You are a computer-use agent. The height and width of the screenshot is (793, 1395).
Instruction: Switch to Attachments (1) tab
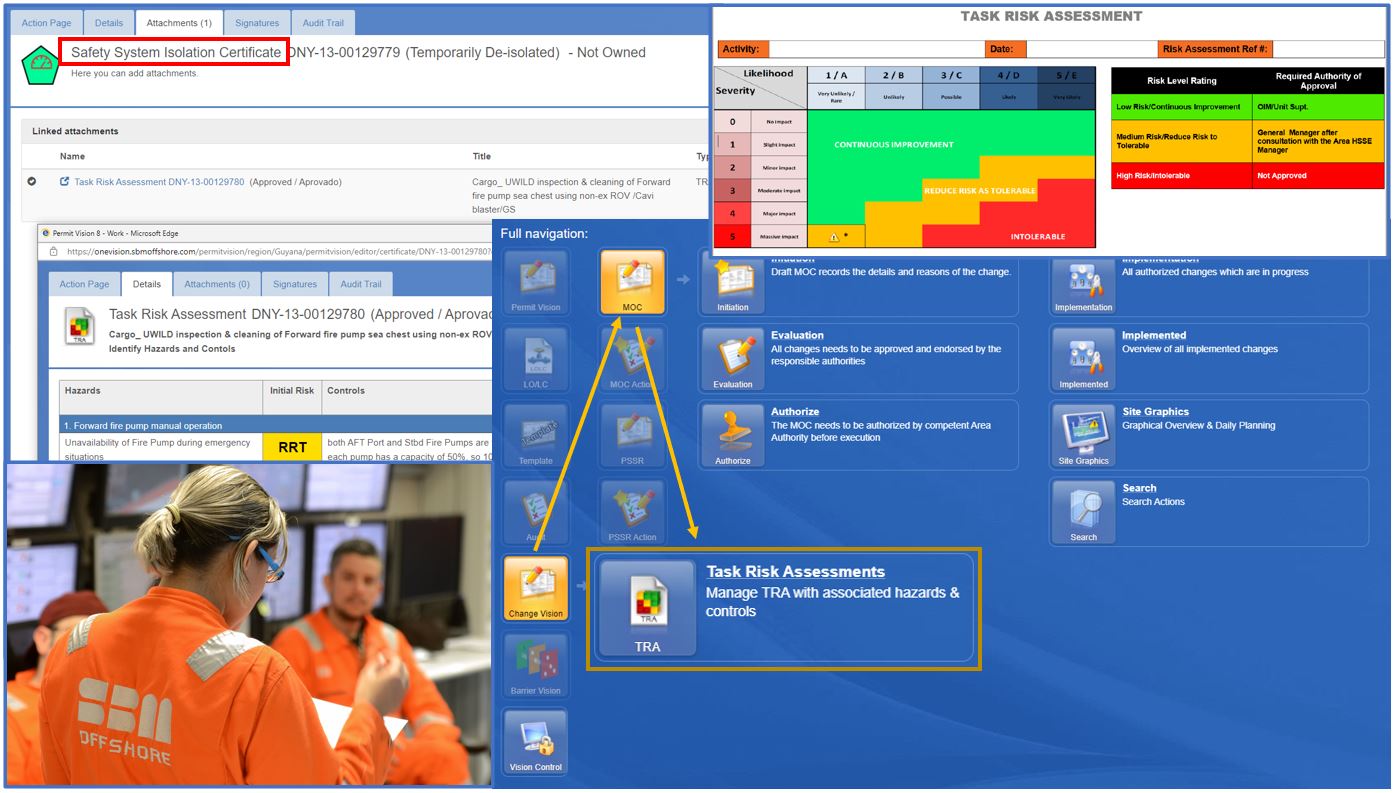pos(178,22)
